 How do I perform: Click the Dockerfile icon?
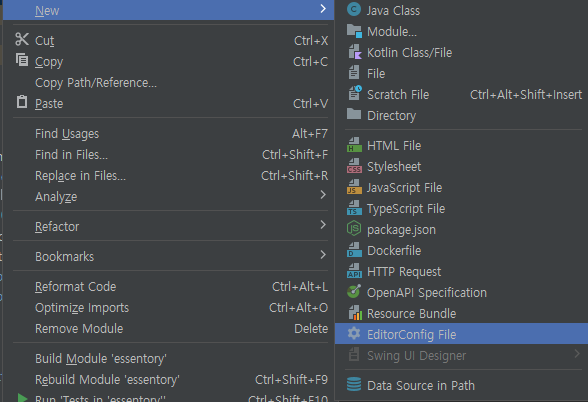tap(354, 250)
